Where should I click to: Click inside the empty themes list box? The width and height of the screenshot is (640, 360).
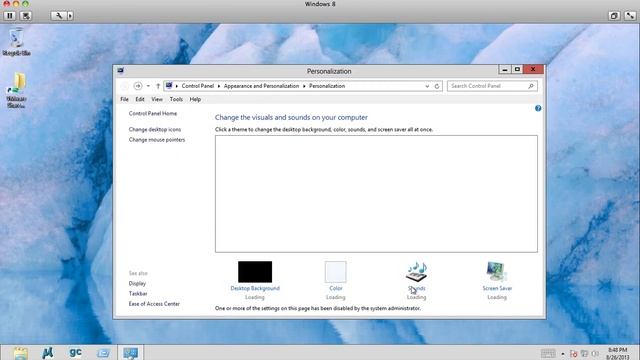pos(376,194)
